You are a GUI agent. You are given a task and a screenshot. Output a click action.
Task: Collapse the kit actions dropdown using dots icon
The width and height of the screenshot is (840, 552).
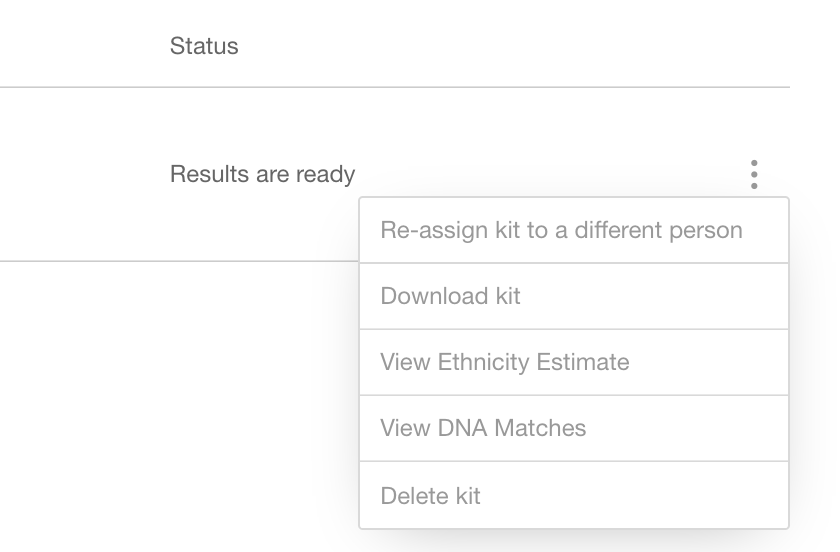tap(754, 174)
